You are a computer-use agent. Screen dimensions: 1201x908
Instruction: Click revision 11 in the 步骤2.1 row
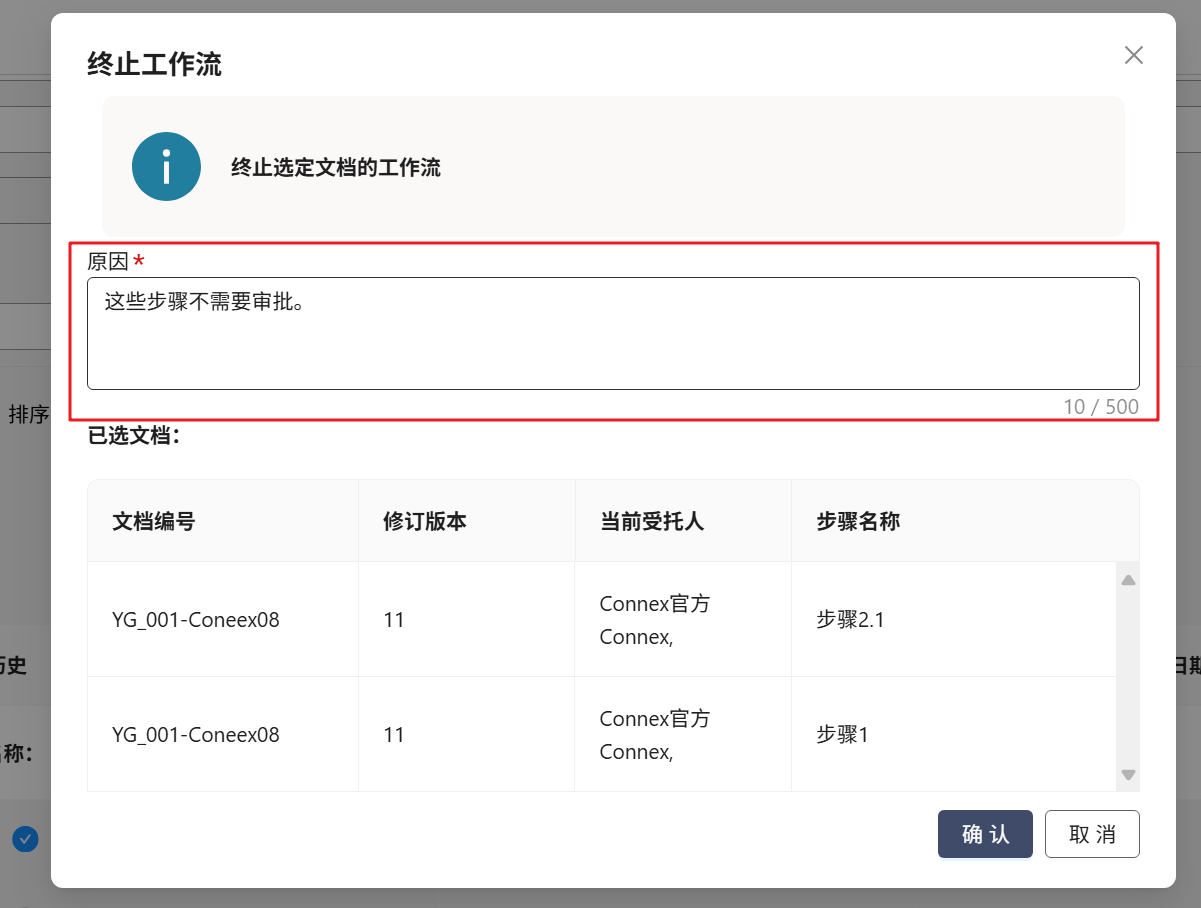(394, 620)
